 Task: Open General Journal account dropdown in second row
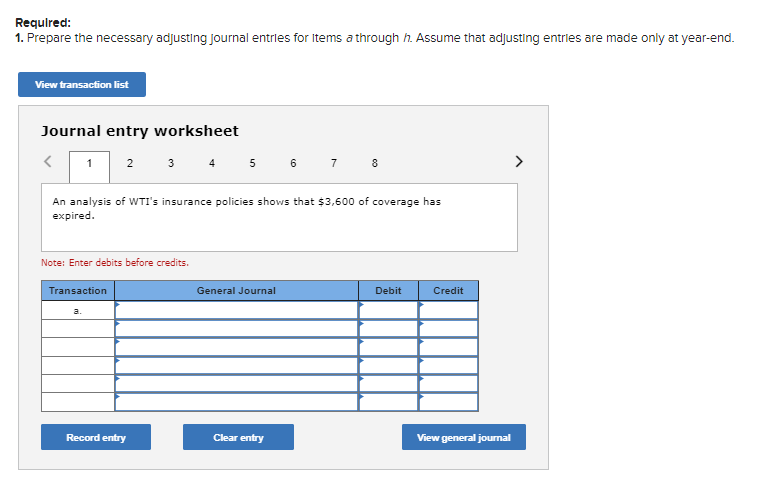point(237,329)
